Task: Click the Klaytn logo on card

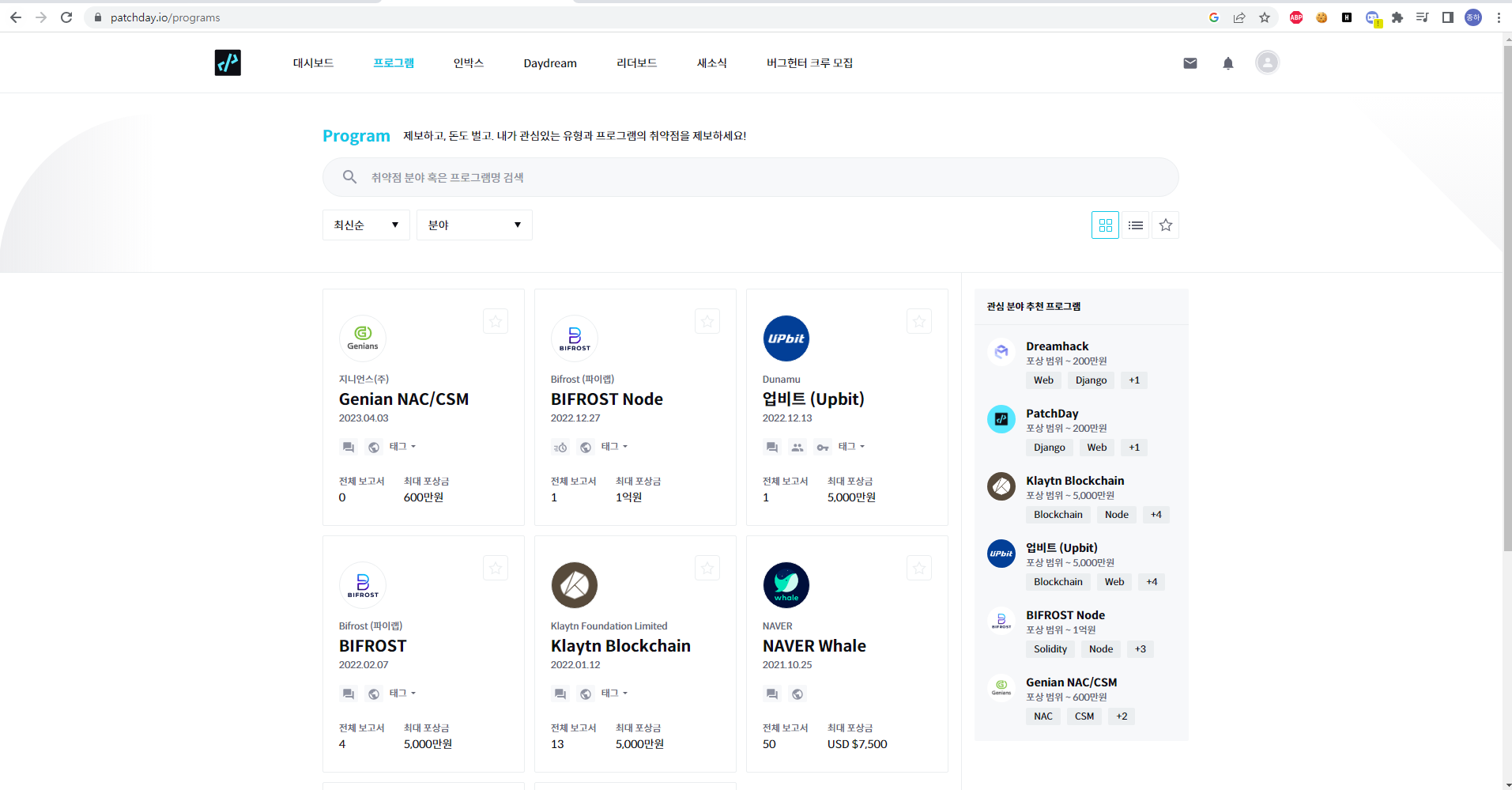Action: (575, 585)
